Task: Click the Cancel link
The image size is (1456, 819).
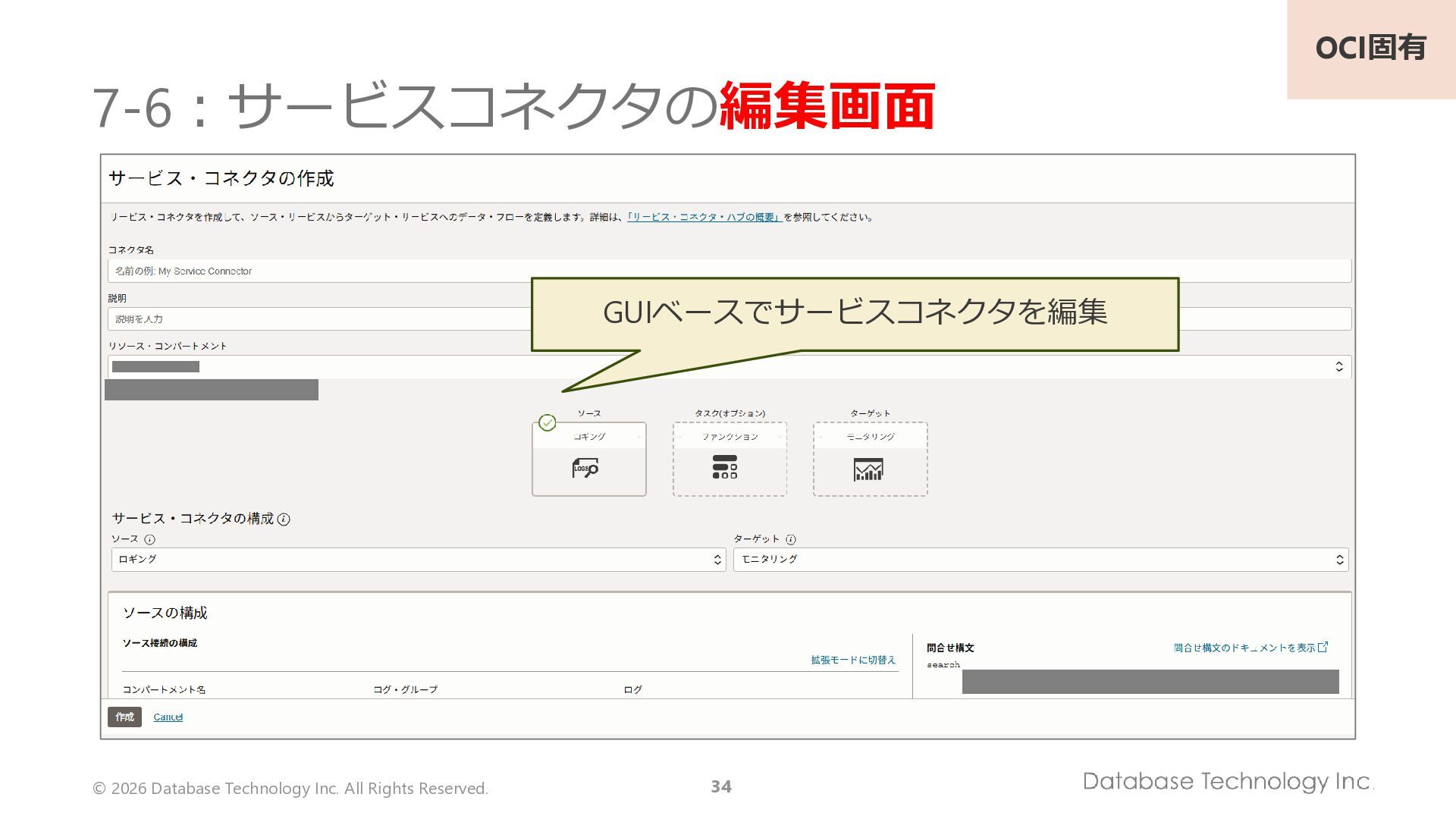Action: [x=168, y=717]
